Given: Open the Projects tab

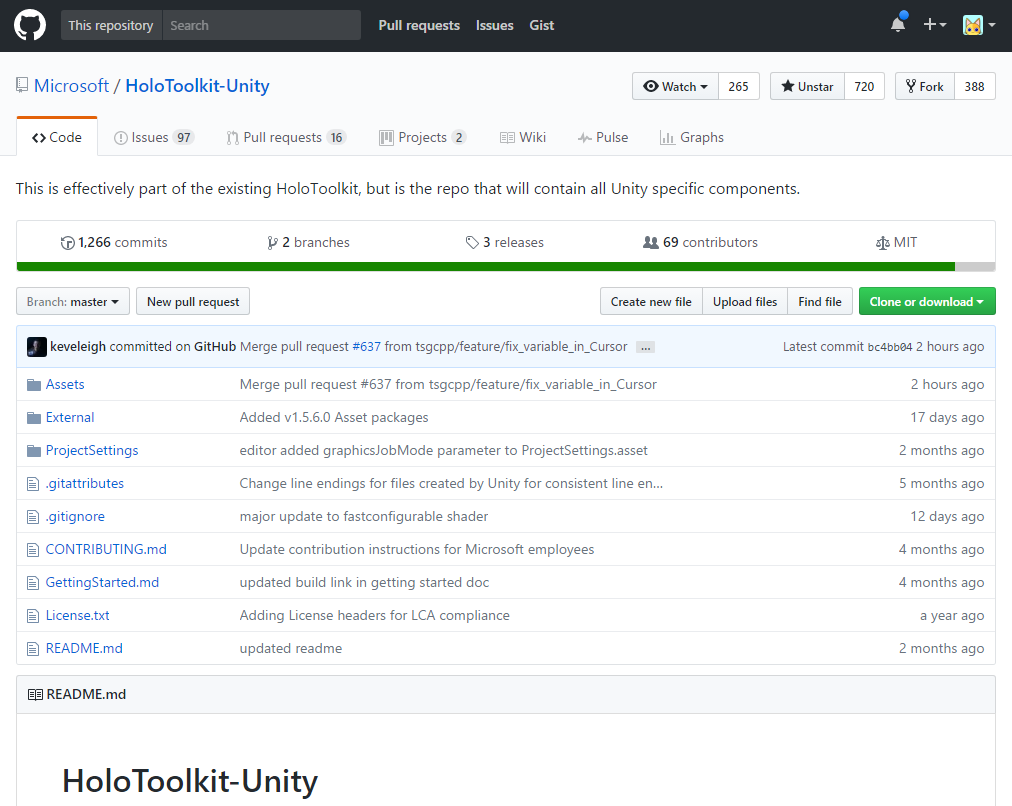Looking at the screenshot, I should 423,137.
